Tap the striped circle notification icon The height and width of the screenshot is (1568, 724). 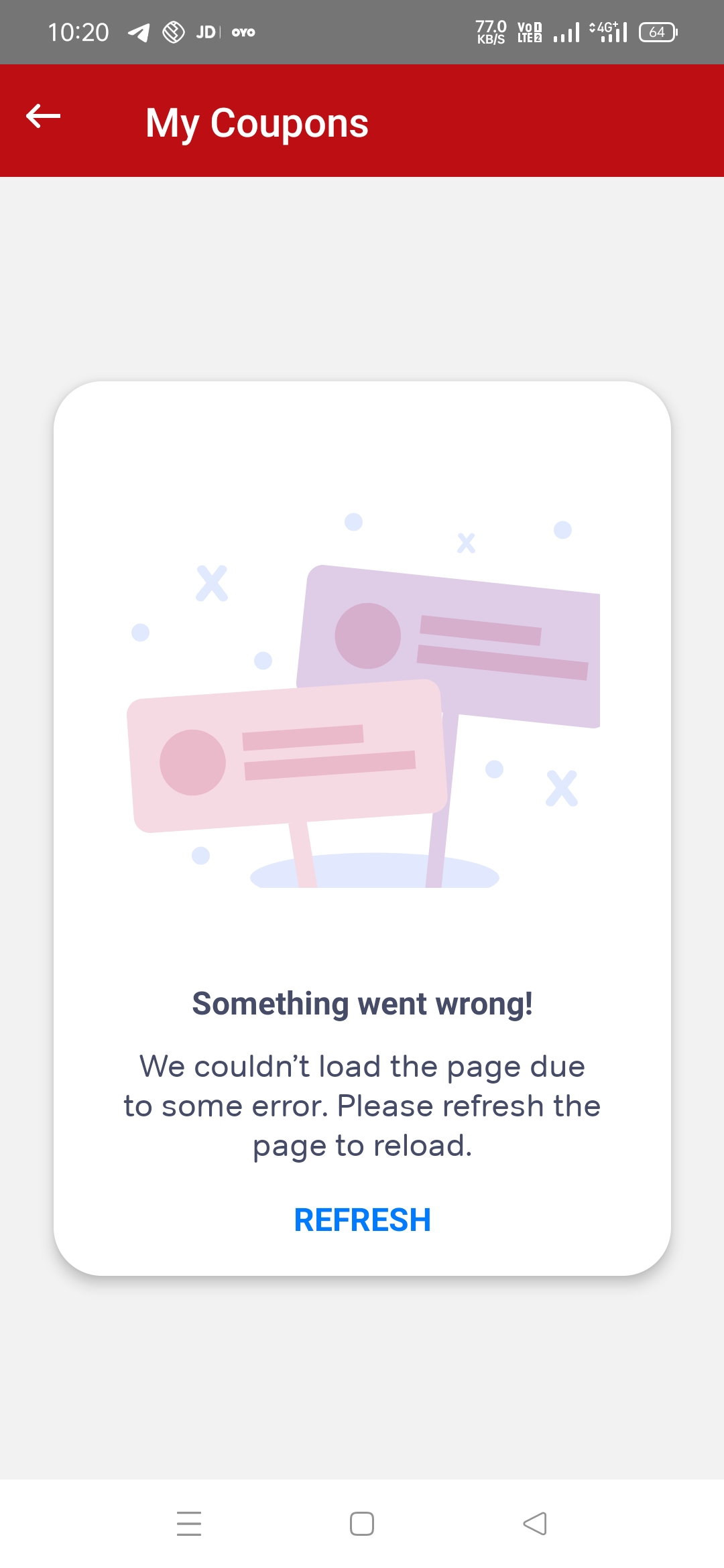[x=174, y=32]
